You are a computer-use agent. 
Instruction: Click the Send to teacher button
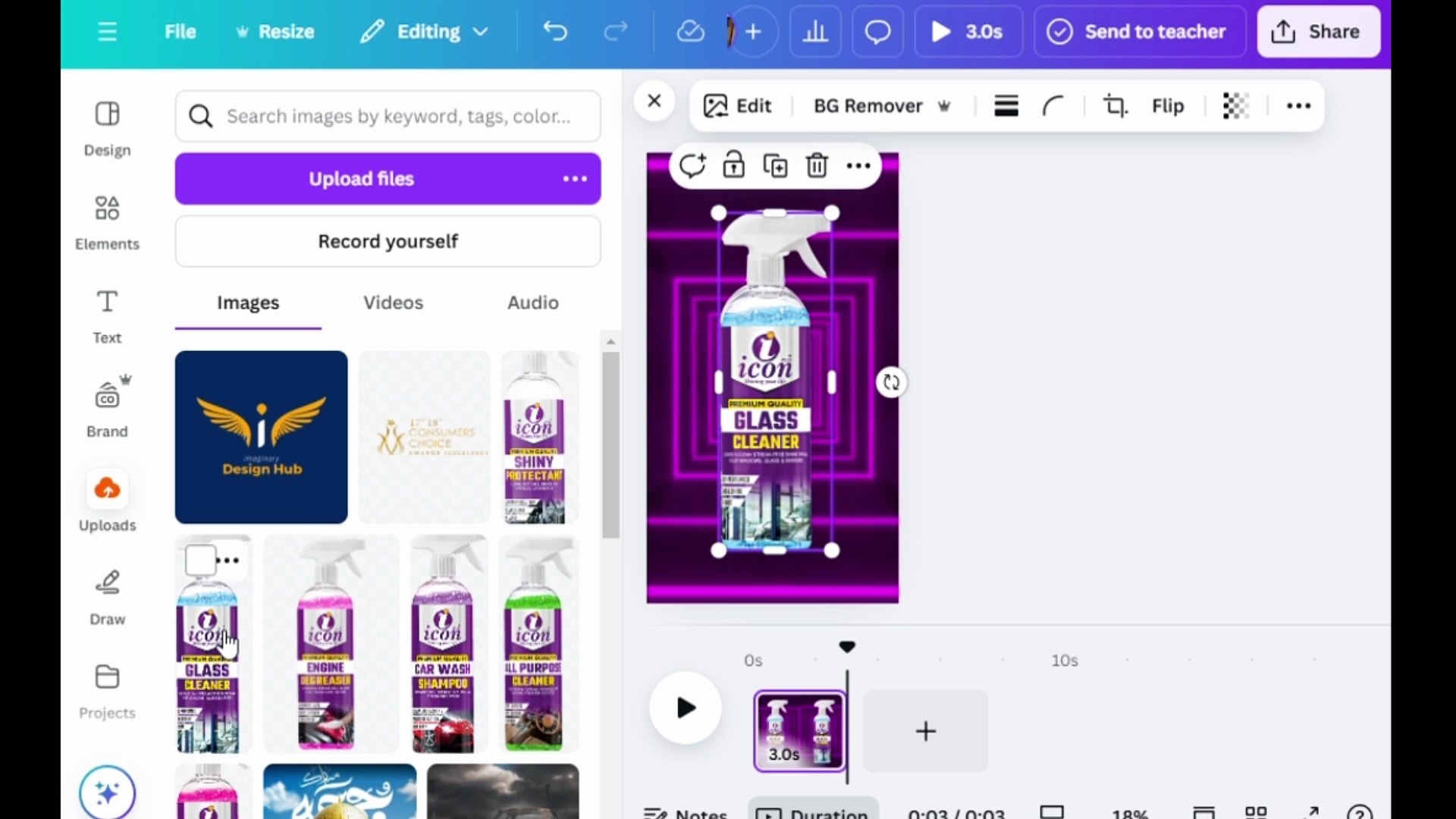click(x=1139, y=32)
